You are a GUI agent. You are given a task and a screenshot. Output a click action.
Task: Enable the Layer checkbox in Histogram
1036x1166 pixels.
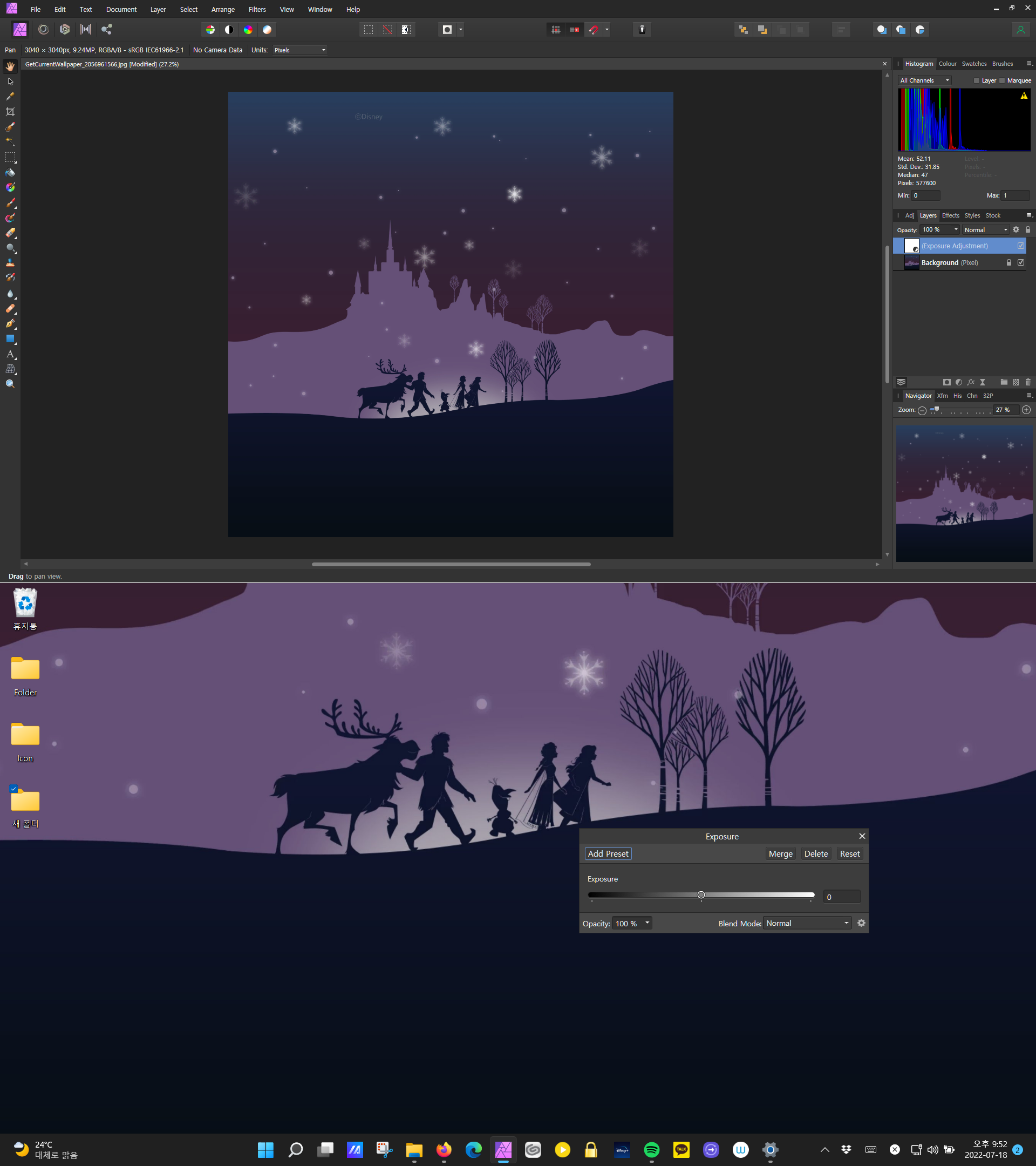click(x=976, y=80)
